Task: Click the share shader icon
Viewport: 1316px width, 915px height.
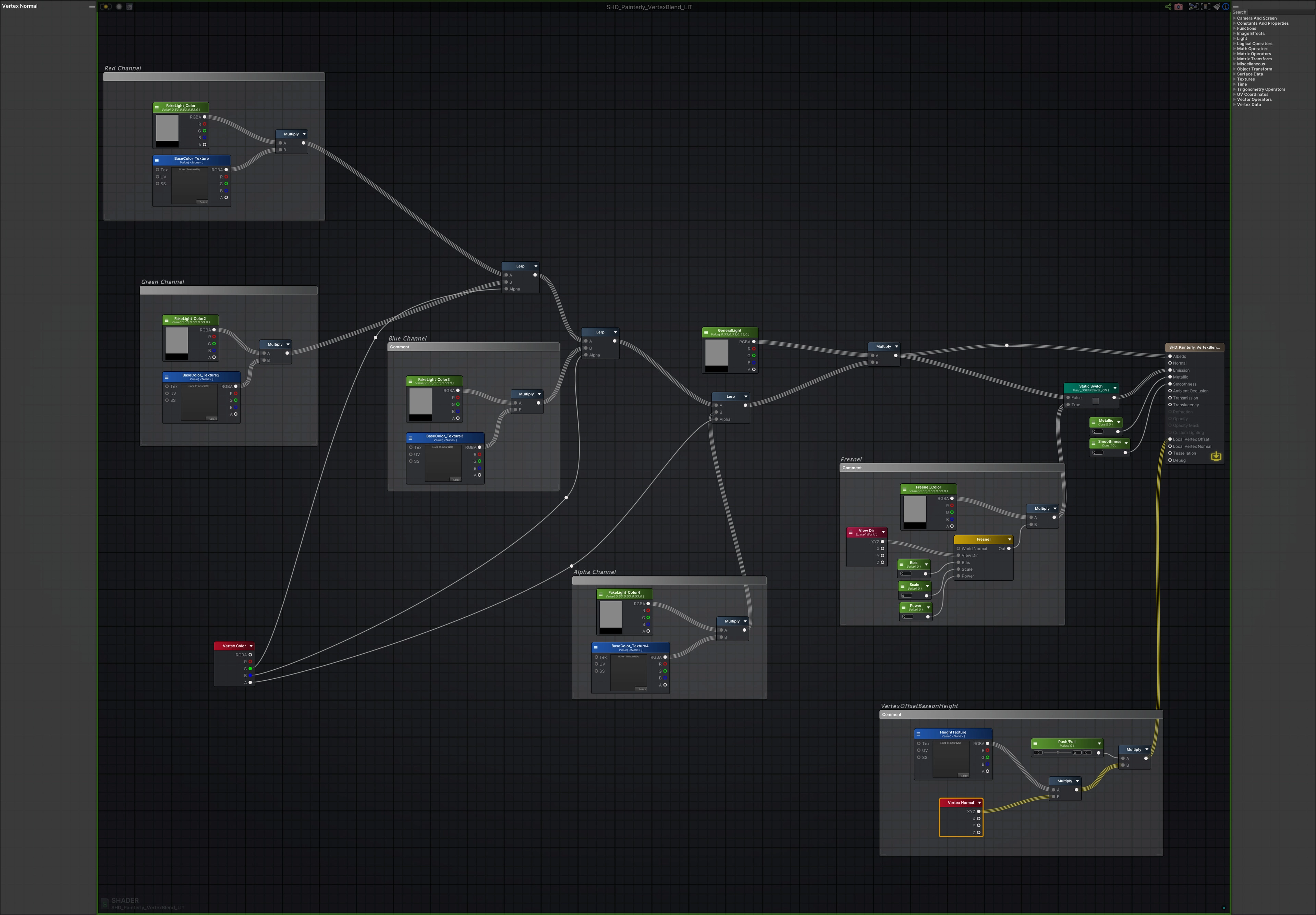Action: point(1168,7)
